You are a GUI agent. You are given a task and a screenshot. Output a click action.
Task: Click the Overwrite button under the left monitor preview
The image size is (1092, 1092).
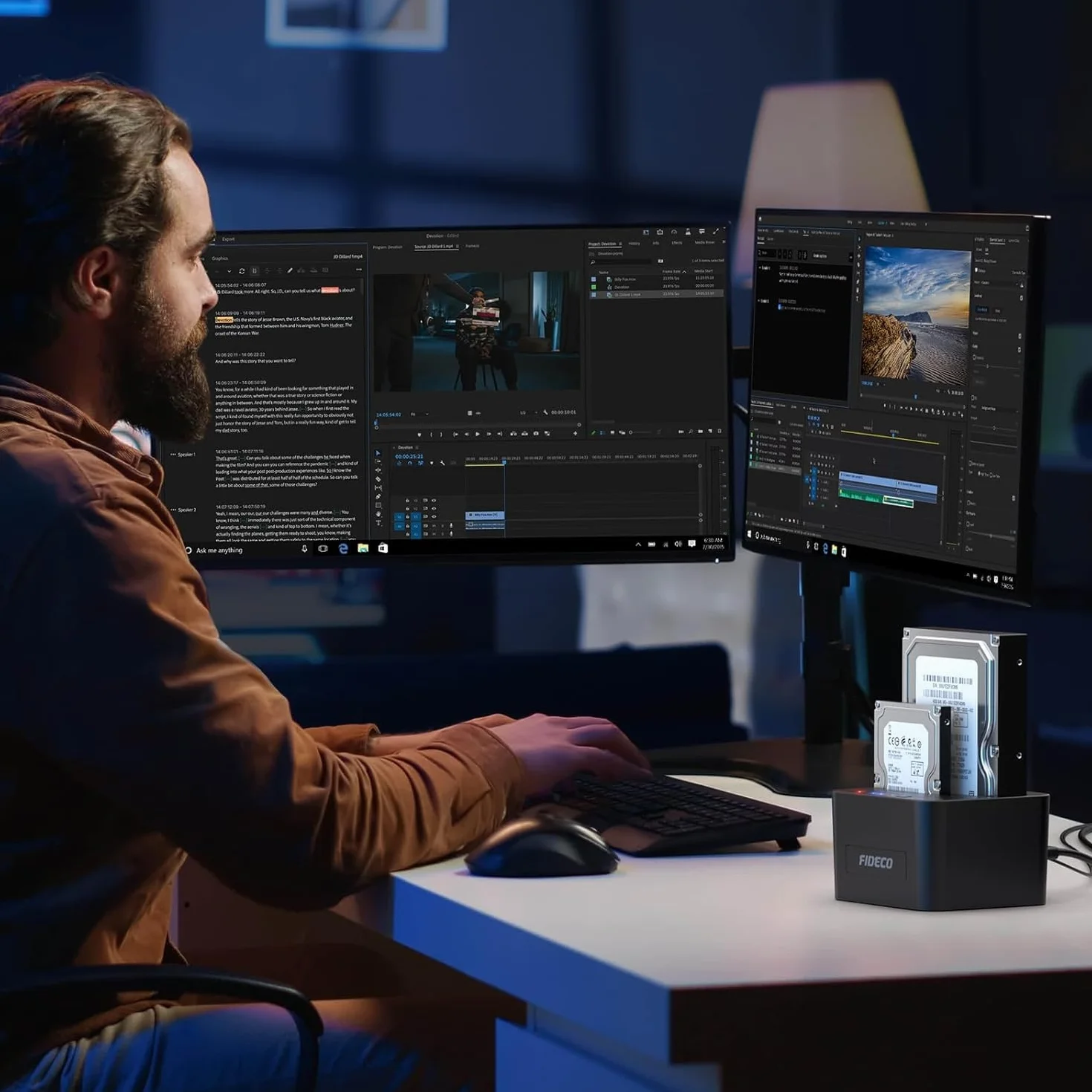(524, 434)
